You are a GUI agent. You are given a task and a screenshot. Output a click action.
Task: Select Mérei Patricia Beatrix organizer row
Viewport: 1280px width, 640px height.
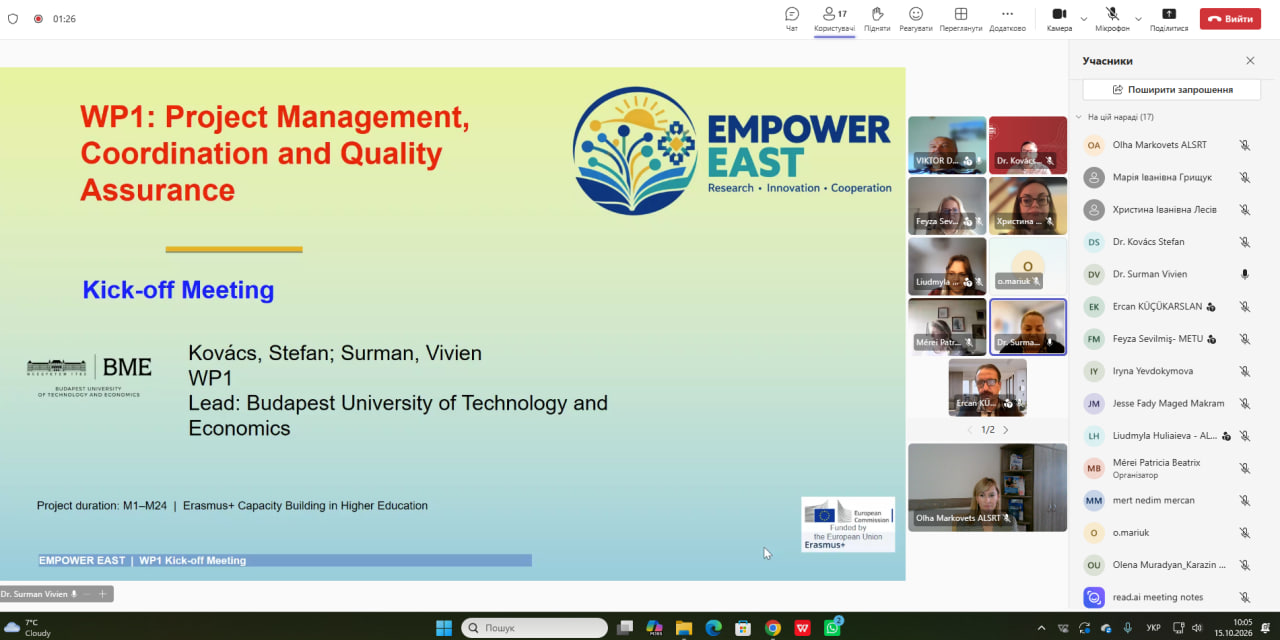point(1167,468)
